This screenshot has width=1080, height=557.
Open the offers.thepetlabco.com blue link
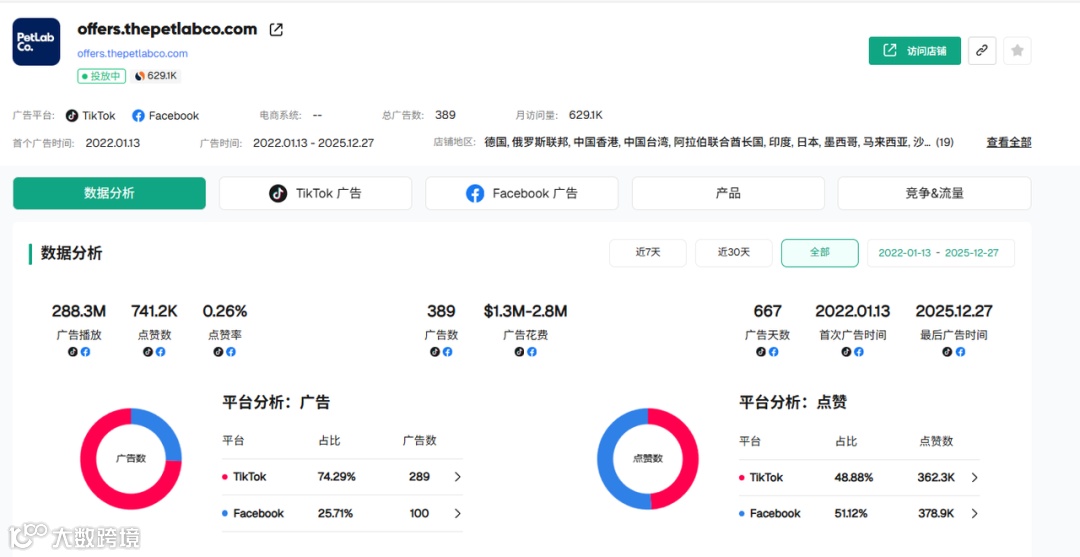[132, 54]
